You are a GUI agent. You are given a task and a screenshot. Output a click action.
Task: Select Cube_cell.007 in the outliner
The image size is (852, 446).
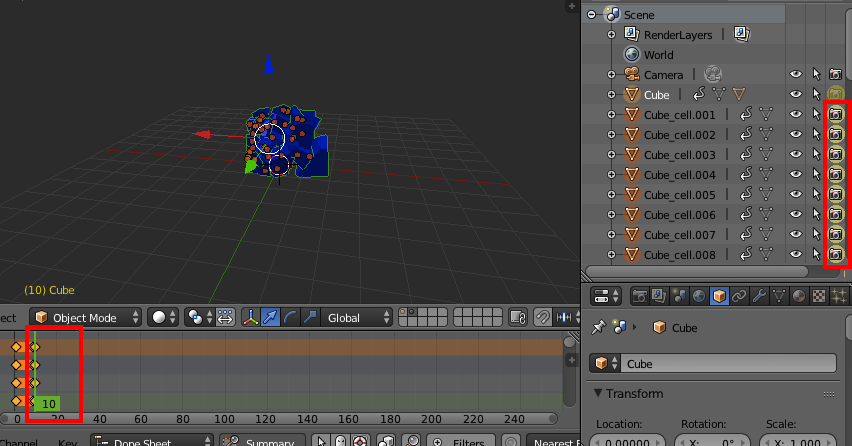click(x=679, y=235)
